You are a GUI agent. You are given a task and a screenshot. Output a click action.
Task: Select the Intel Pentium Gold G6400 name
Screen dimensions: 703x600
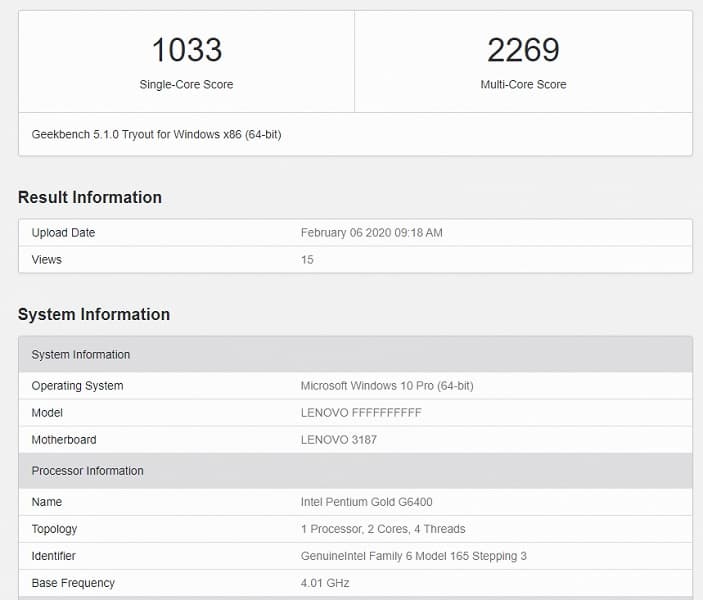[366, 502]
